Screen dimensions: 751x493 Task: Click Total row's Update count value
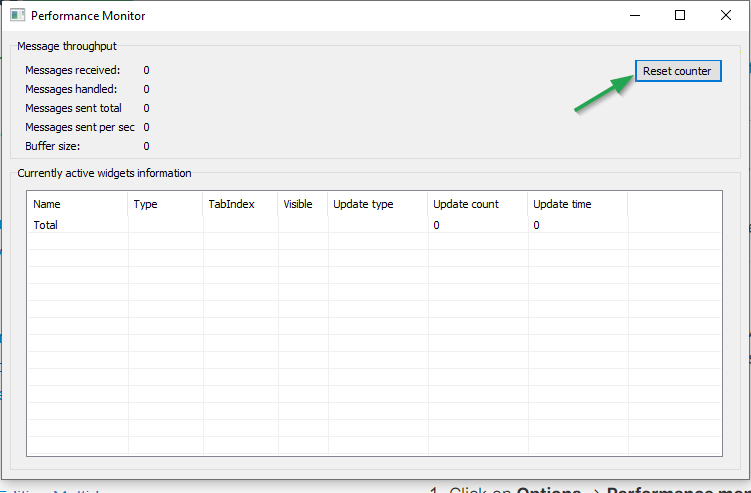pyautogui.click(x=436, y=225)
